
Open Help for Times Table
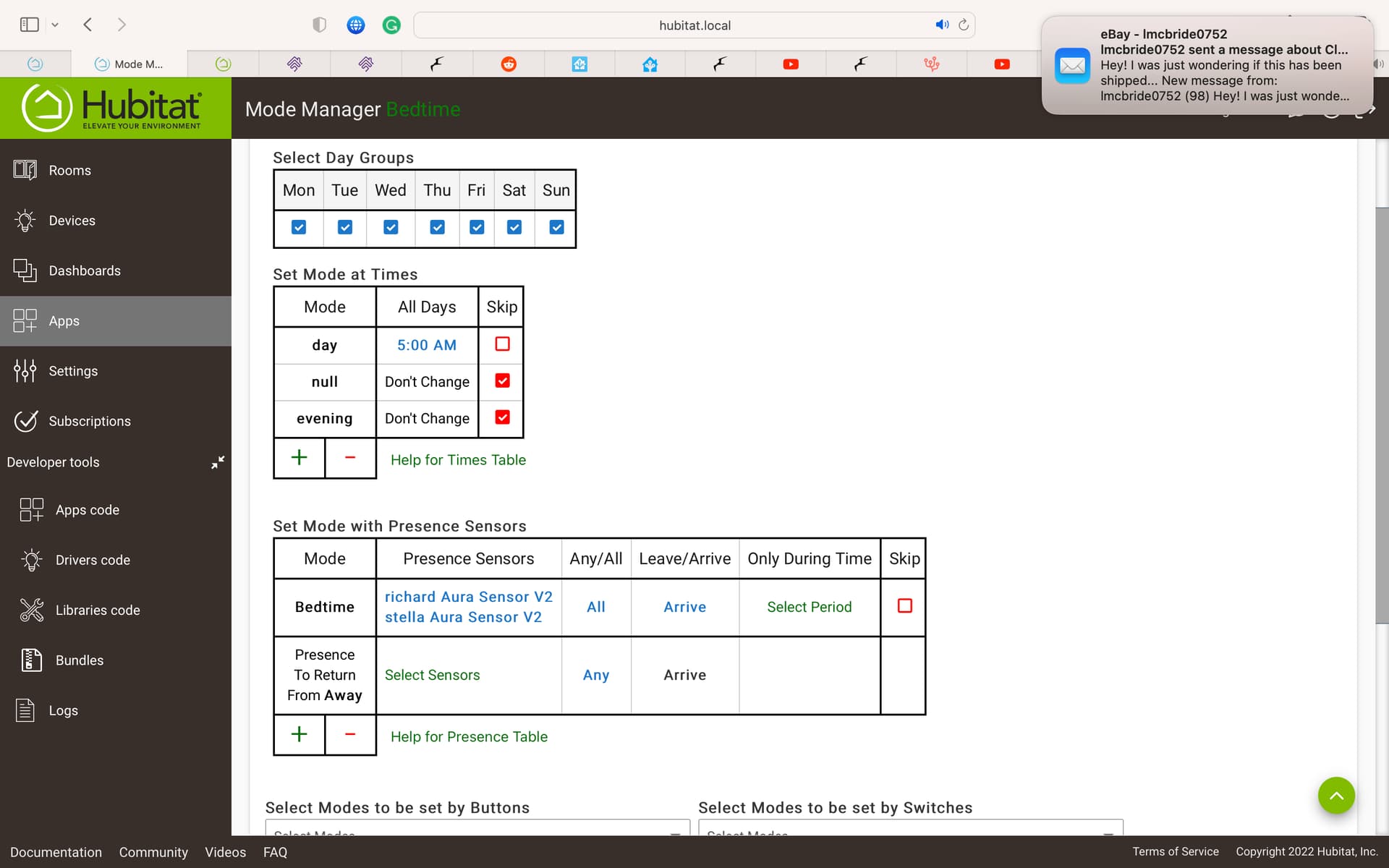pos(458,460)
